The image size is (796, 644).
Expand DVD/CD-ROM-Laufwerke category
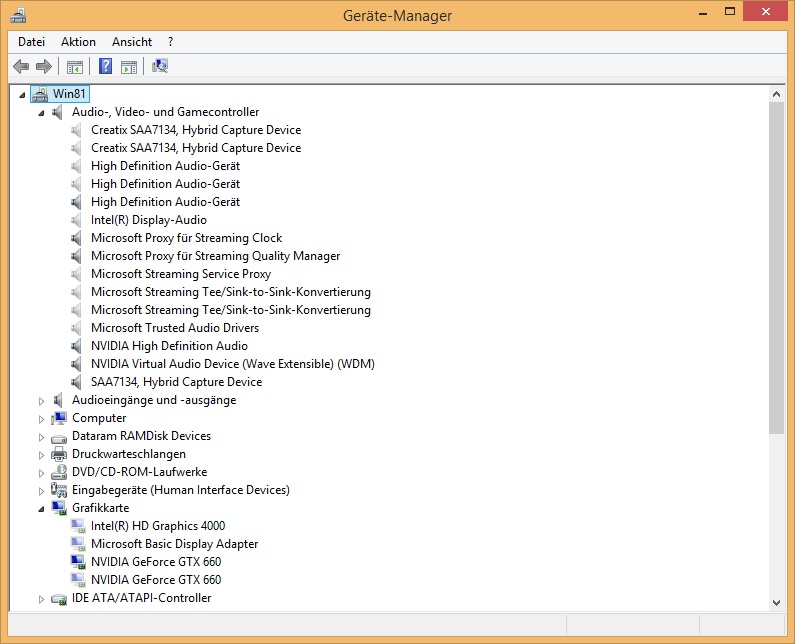41,473
